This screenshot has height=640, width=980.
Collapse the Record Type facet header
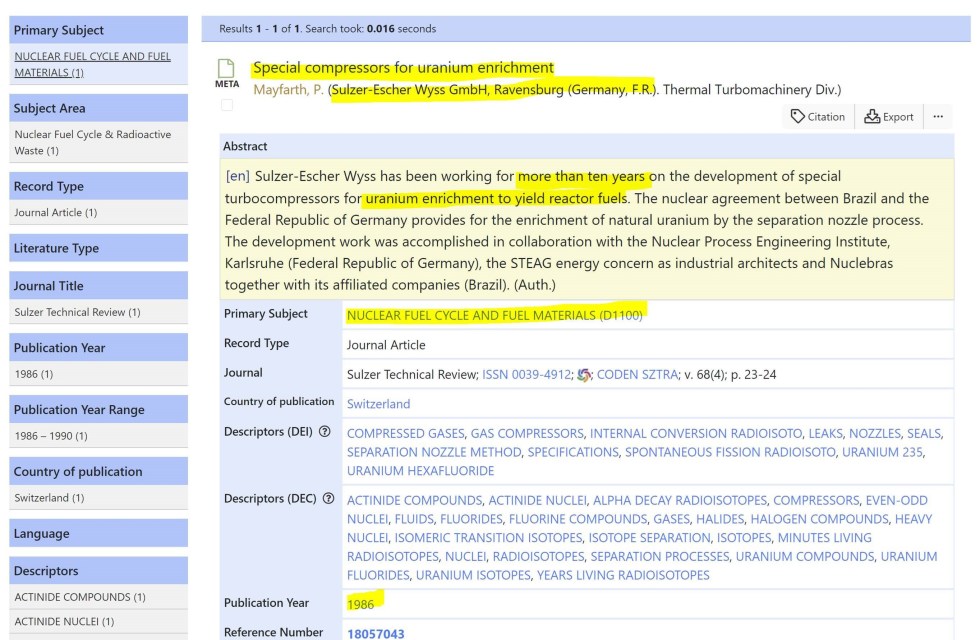pyautogui.click(x=98, y=186)
